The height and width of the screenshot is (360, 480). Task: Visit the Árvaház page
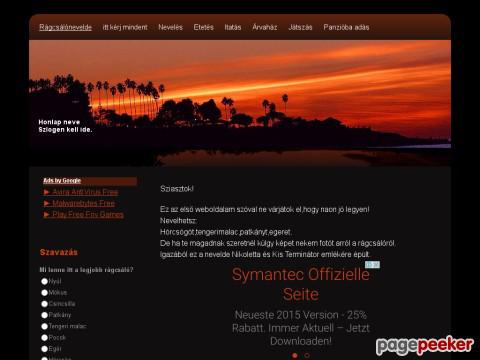click(265, 27)
